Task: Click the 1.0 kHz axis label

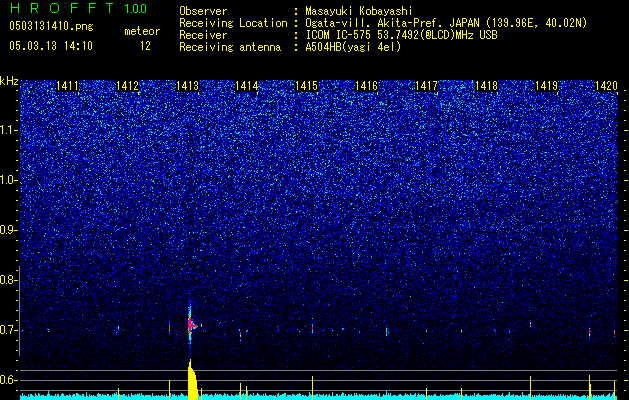Action: tap(9, 180)
